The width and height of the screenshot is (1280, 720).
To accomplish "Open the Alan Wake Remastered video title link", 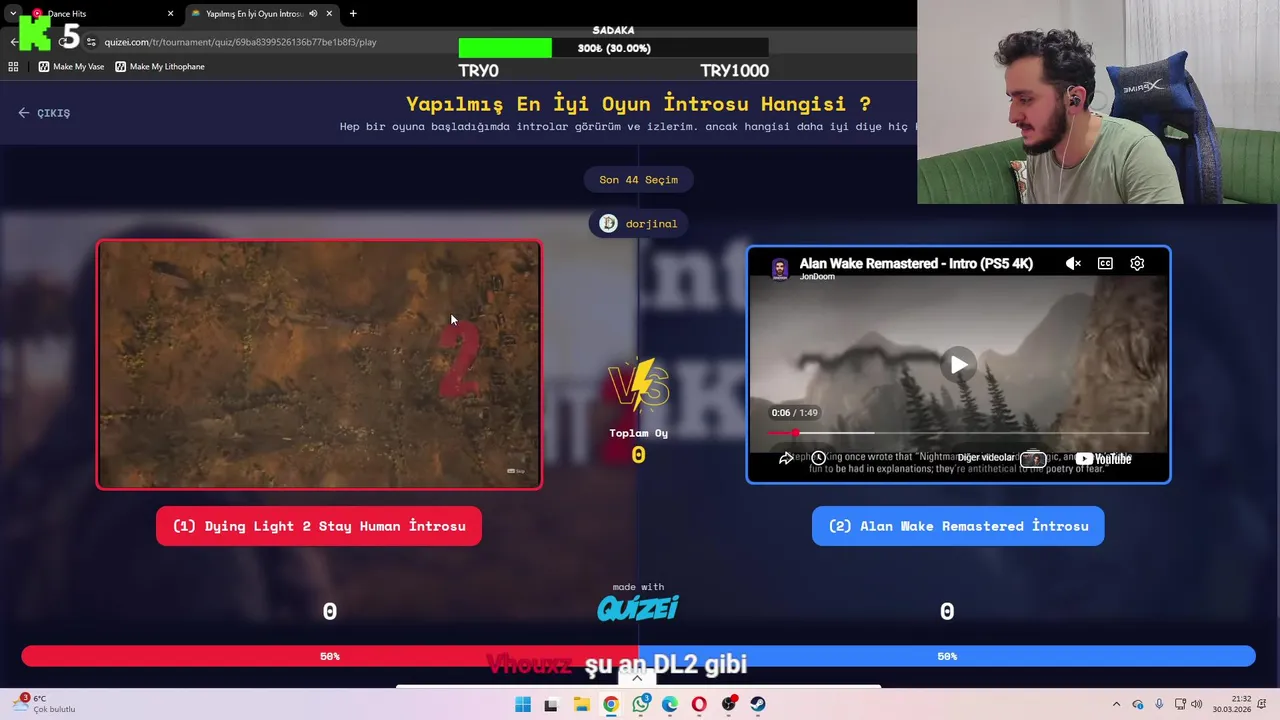I will point(916,264).
